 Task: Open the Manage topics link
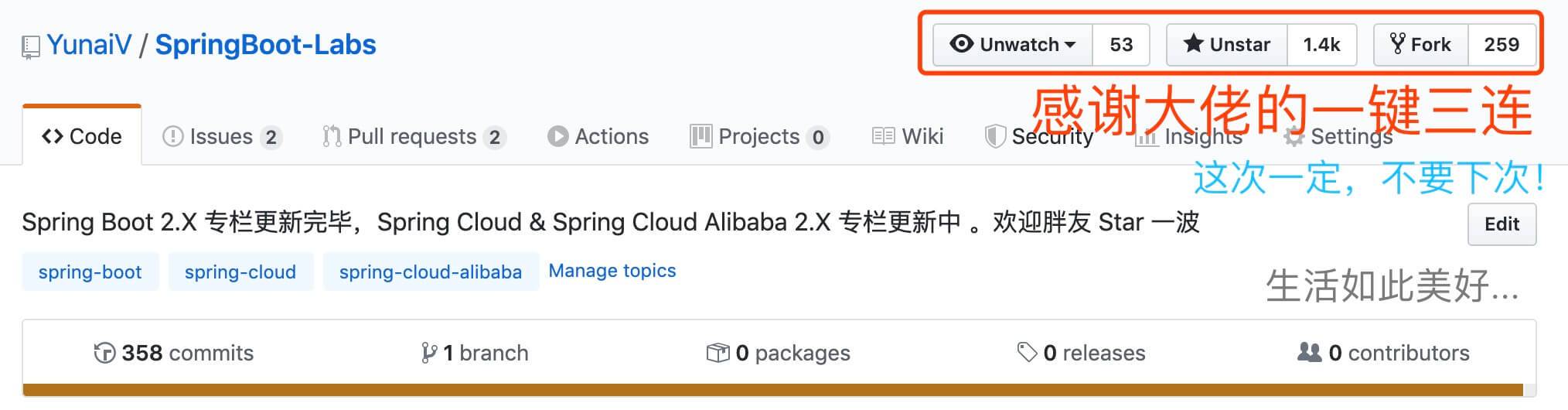pos(612,271)
